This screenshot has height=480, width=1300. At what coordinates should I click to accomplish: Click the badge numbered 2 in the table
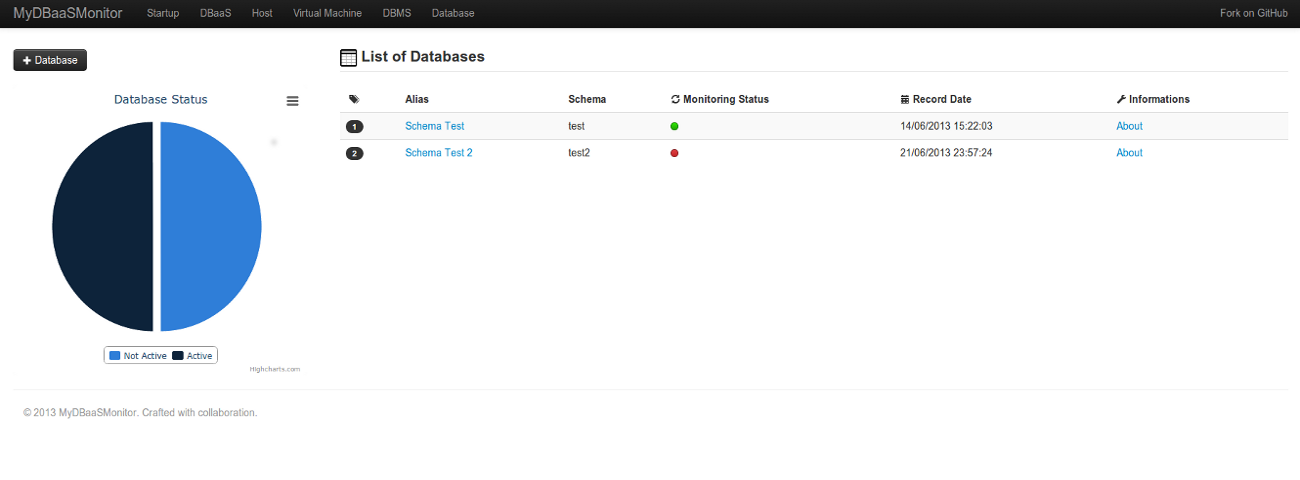(354, 154)
